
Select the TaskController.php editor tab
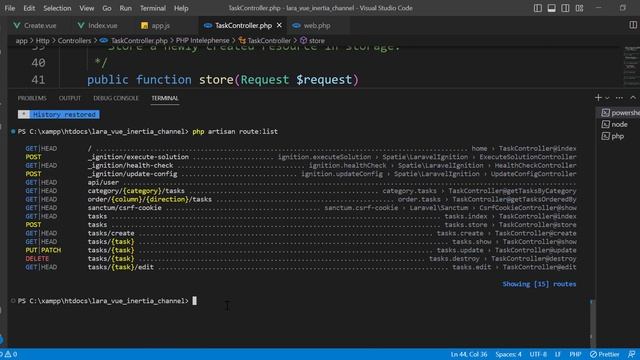coord(243,25)
